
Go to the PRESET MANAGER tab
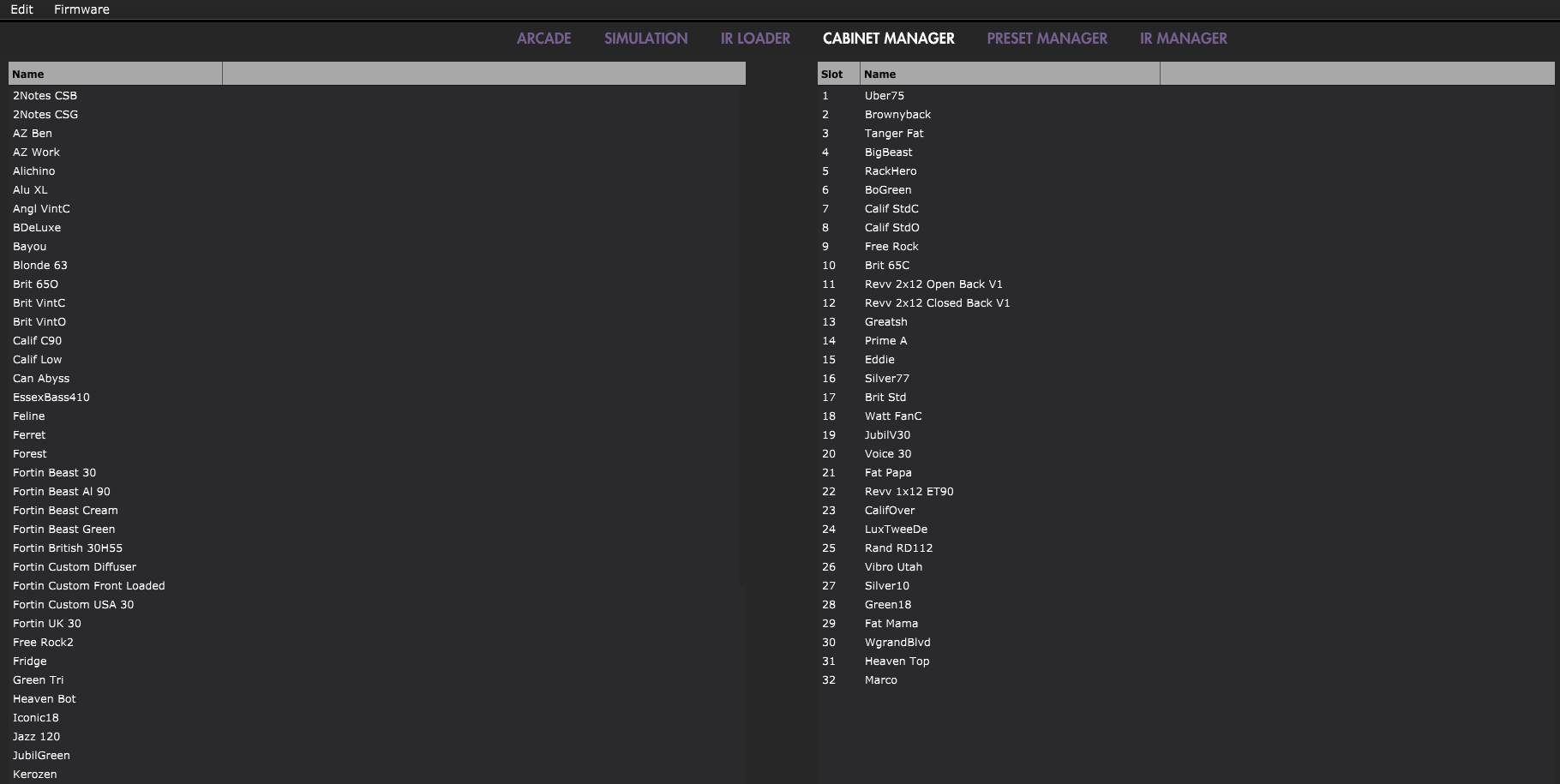click(1047, 39)
